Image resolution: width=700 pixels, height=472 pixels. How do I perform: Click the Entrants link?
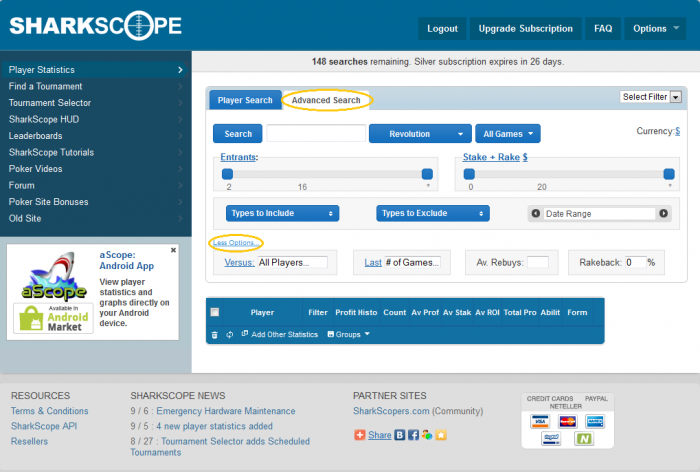click(239, 157)
